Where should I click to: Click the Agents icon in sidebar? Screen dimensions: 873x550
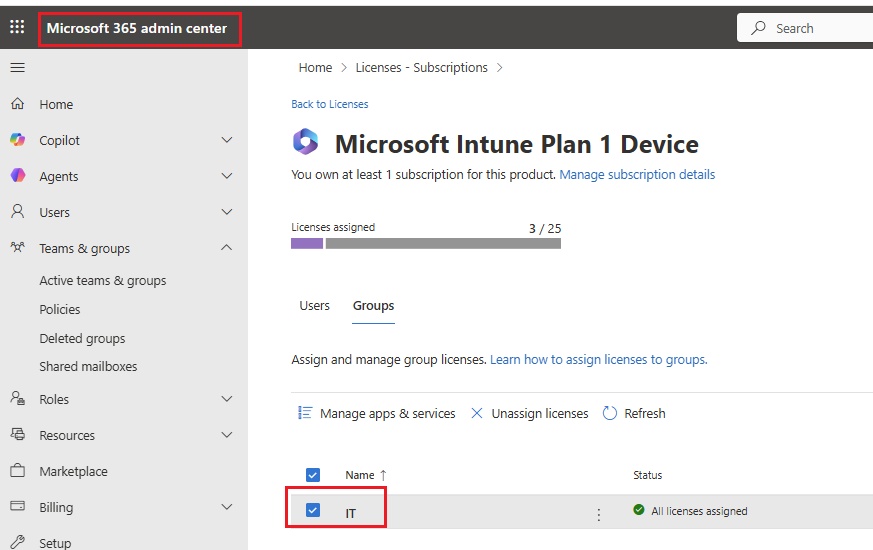tap(17, 176)
